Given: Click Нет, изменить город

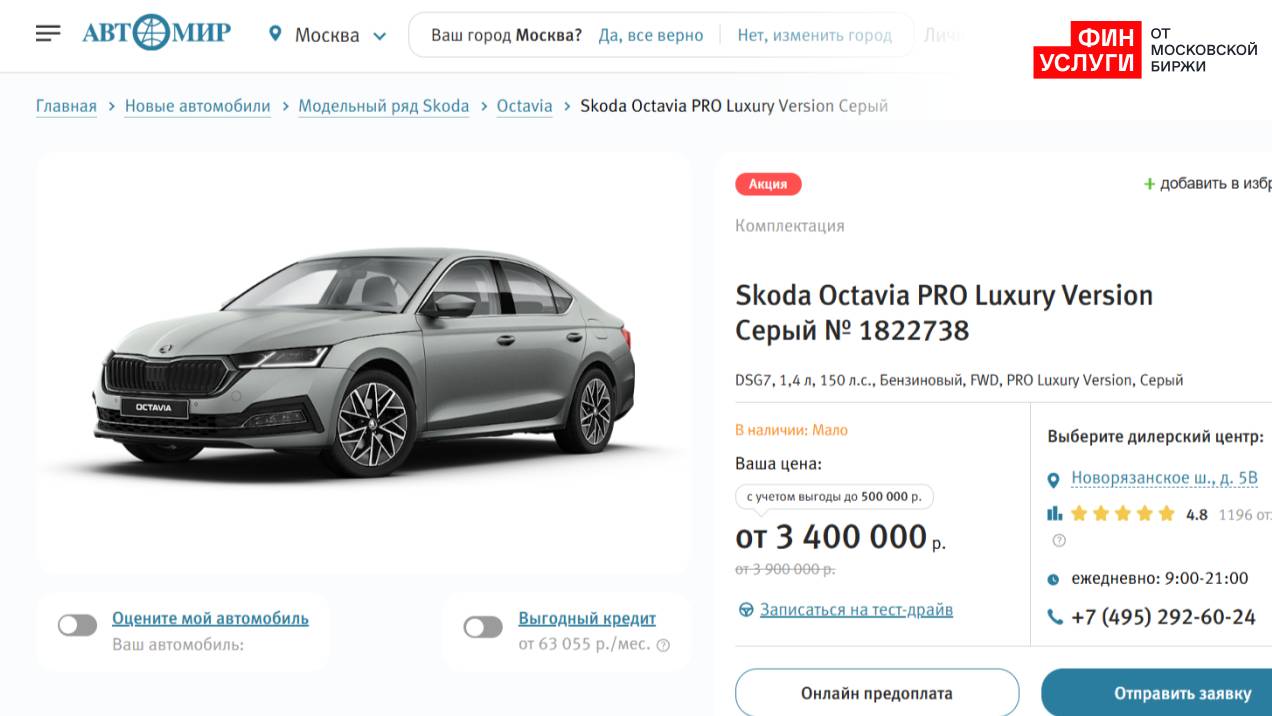Looking at the screenshot, I should point(814,35).
